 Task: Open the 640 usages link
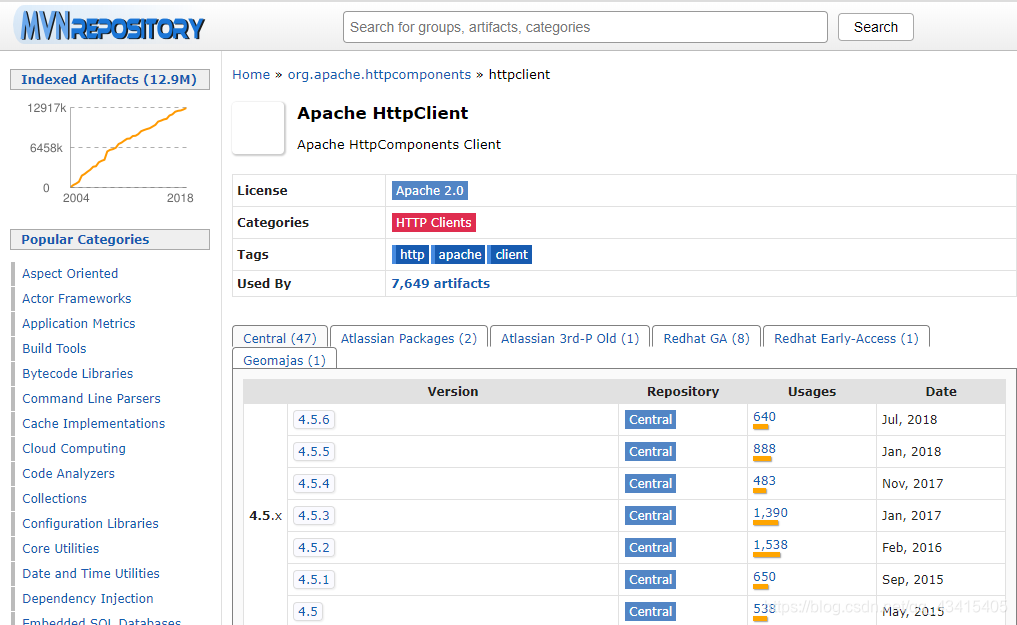765,417
